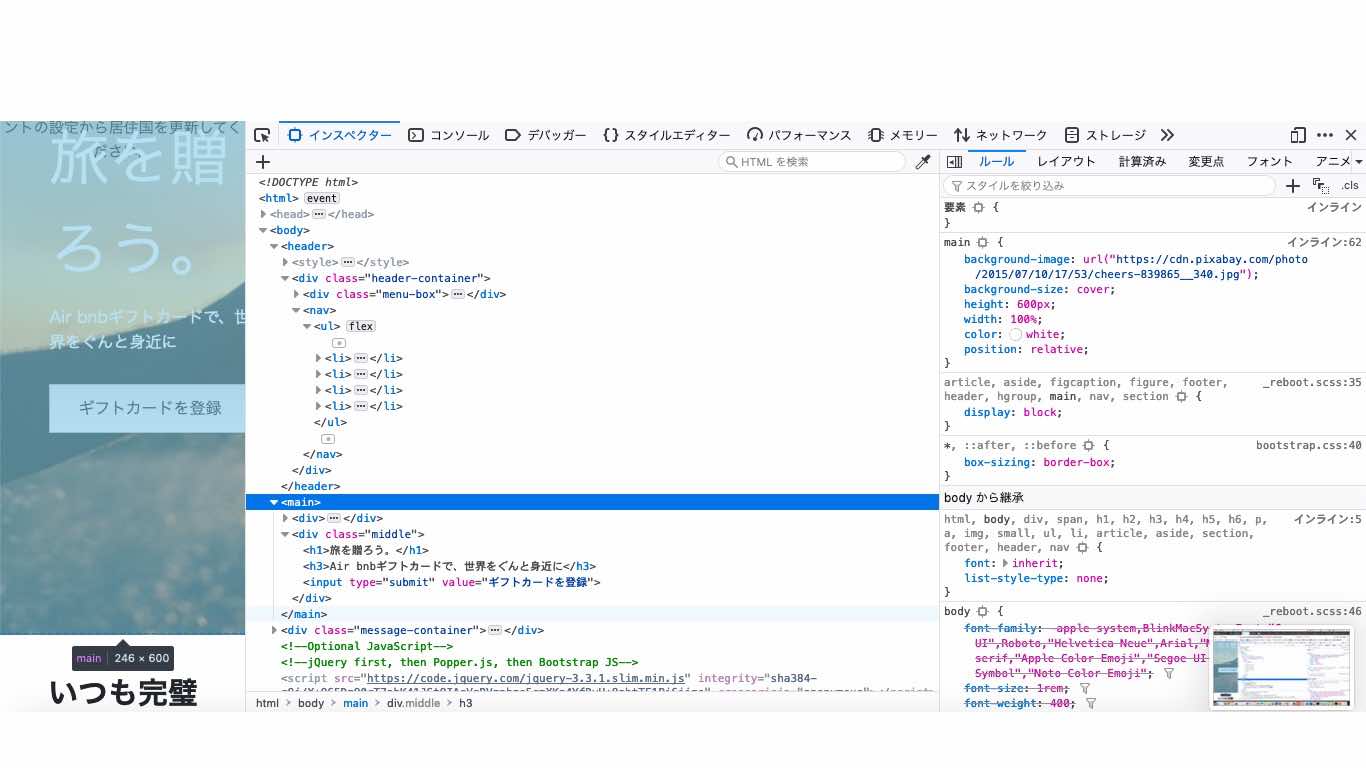The width and height of the screenshot is (1366, 768).
Task: Switch to the コンソール tab
Action: pos(449,135)
